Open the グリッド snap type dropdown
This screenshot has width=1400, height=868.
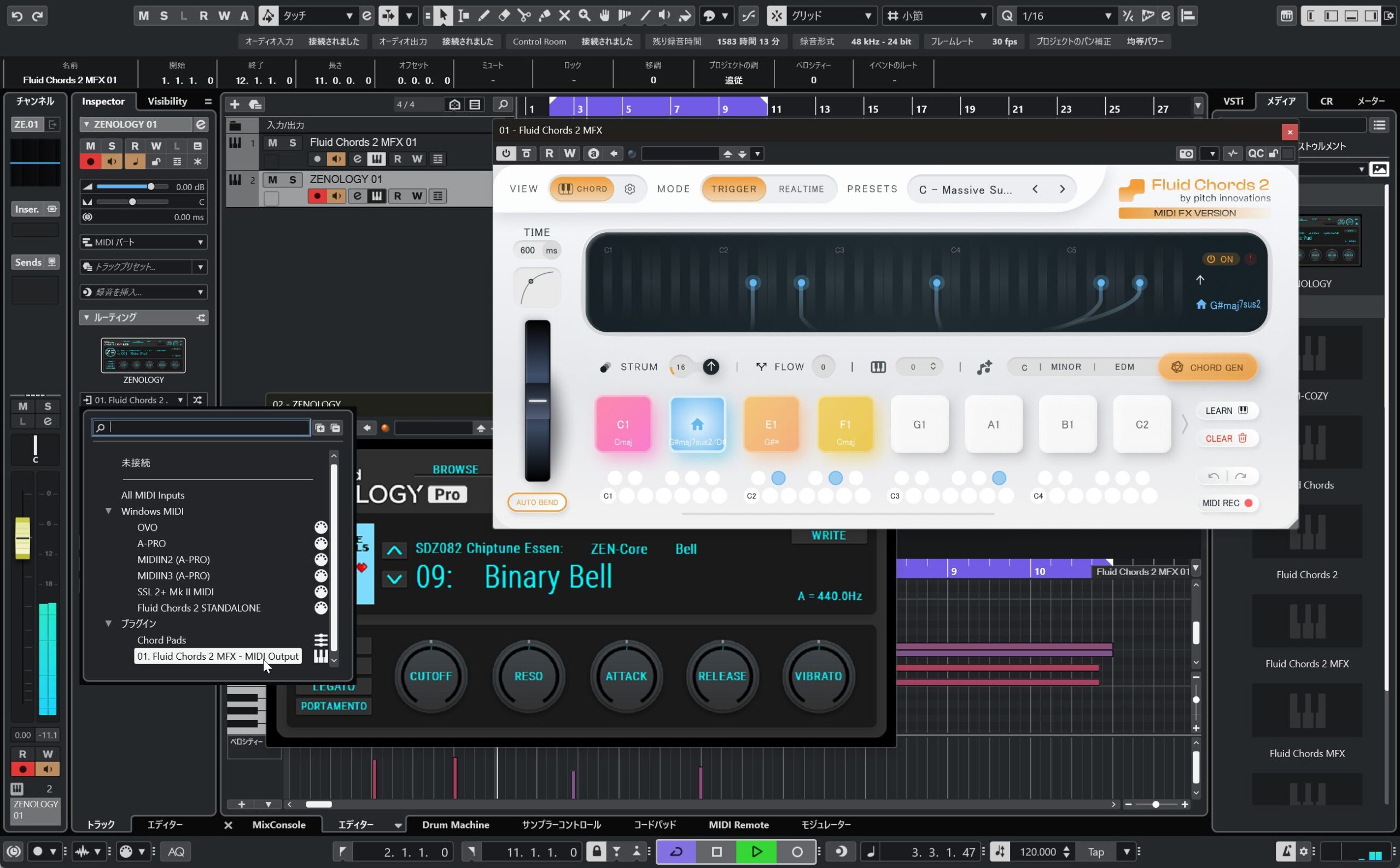(832, 15)
